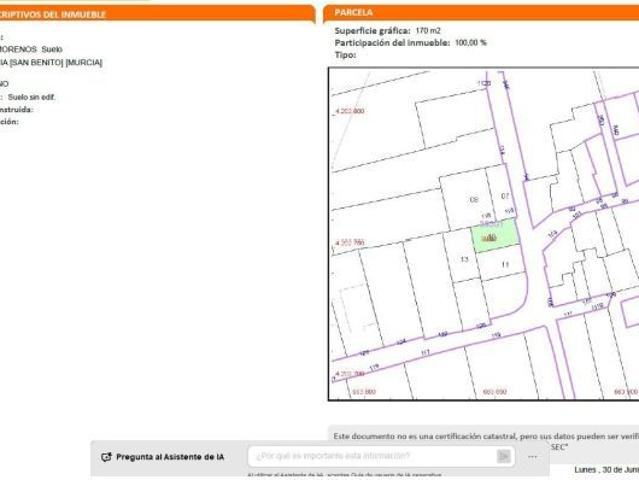Click street number 117 on the map
The height and width of the screenshot is (480, 639).
425,352
